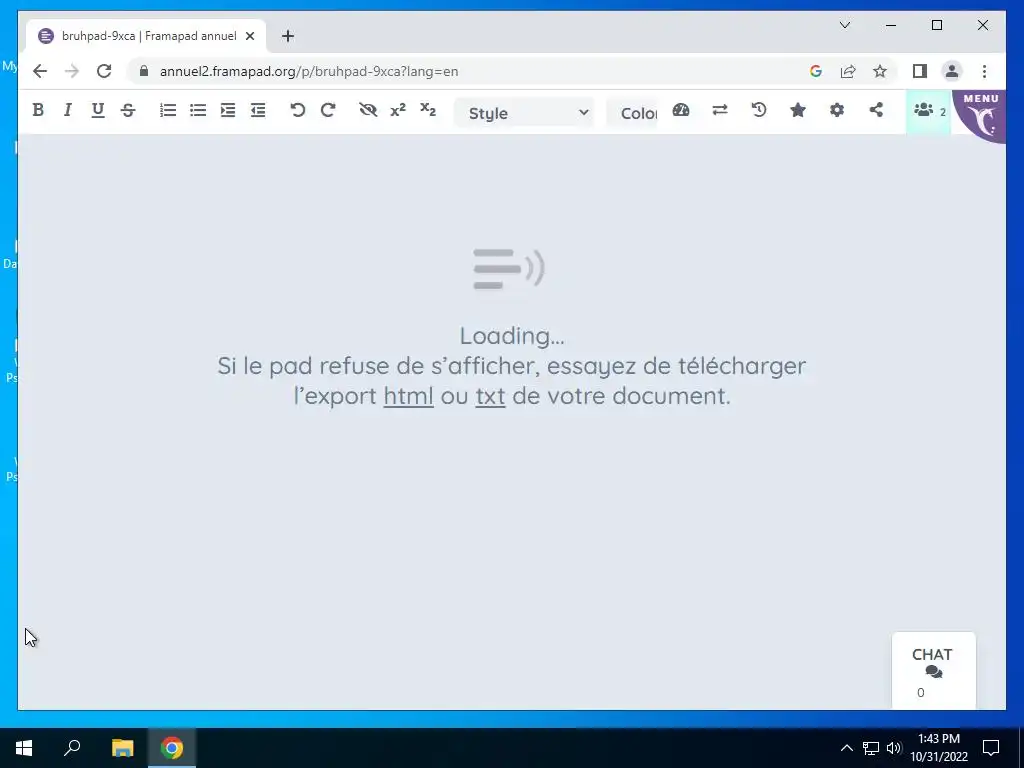Open the Chrome profile menu
Image resolution: width=1024 pixels, height=768 pixels.
(x=952, y=71)
